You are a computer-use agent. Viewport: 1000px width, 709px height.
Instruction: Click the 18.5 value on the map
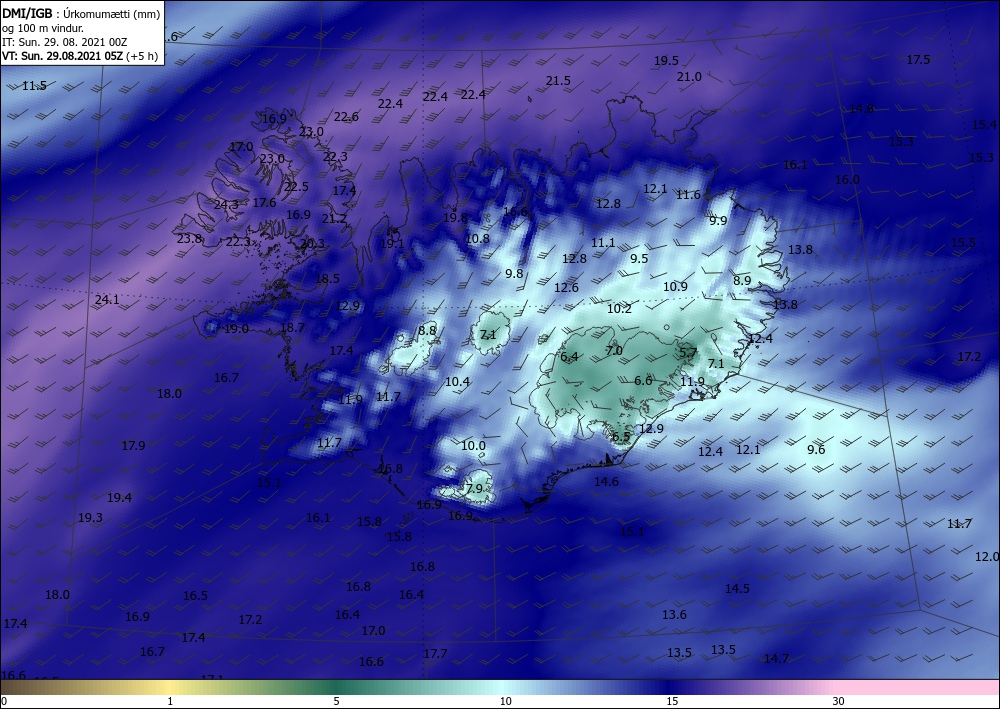[x=327, y=279]
